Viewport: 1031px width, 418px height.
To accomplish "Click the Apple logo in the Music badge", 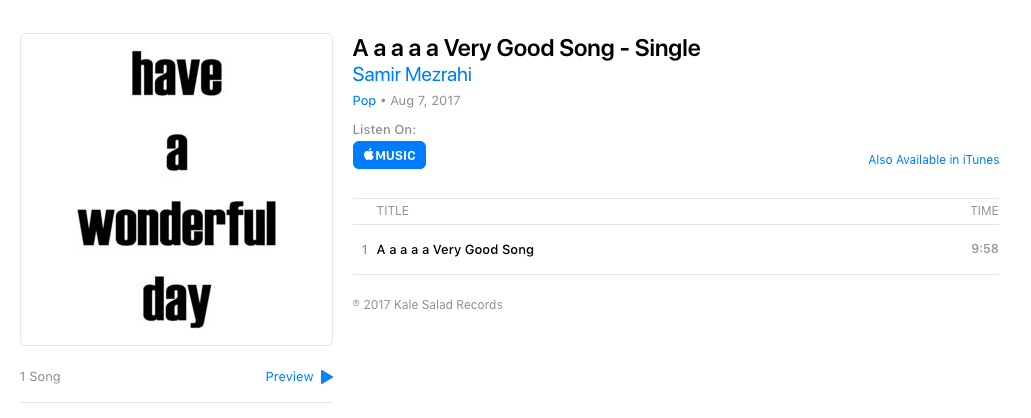I will (368, 155).
